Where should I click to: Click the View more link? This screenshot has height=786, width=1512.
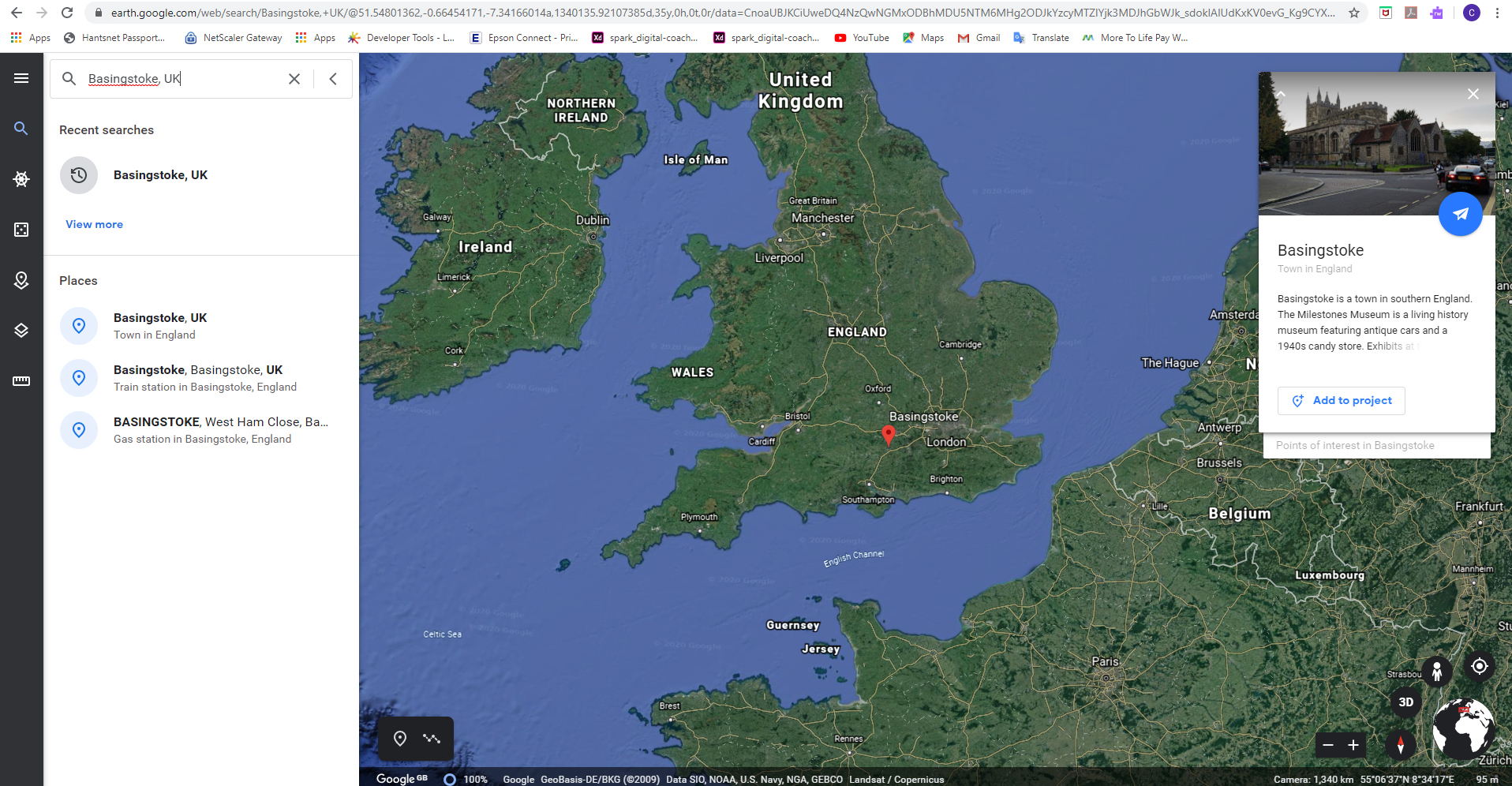[x=94, y=224]
